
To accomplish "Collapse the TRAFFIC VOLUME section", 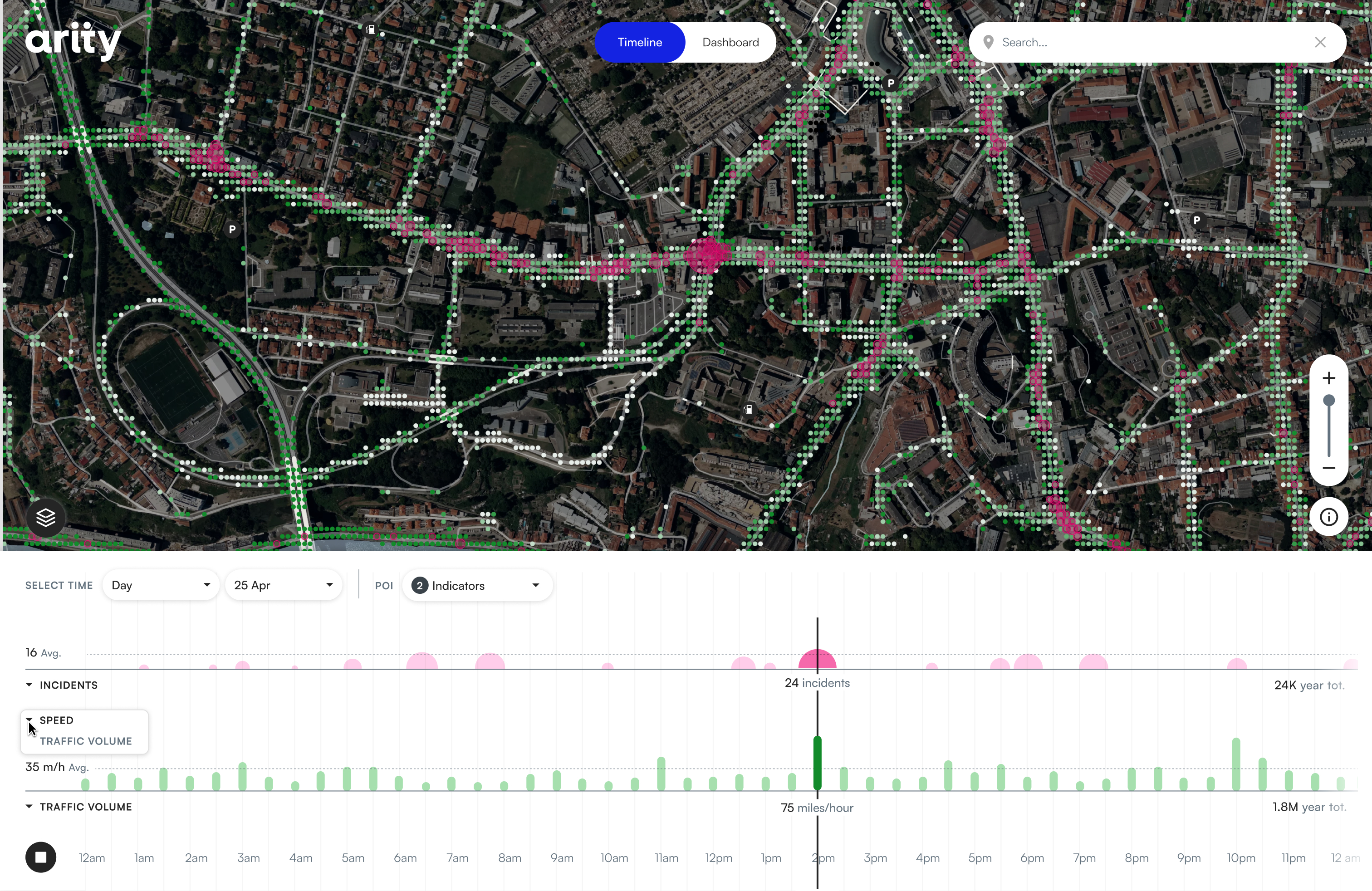I will (29, 806).
